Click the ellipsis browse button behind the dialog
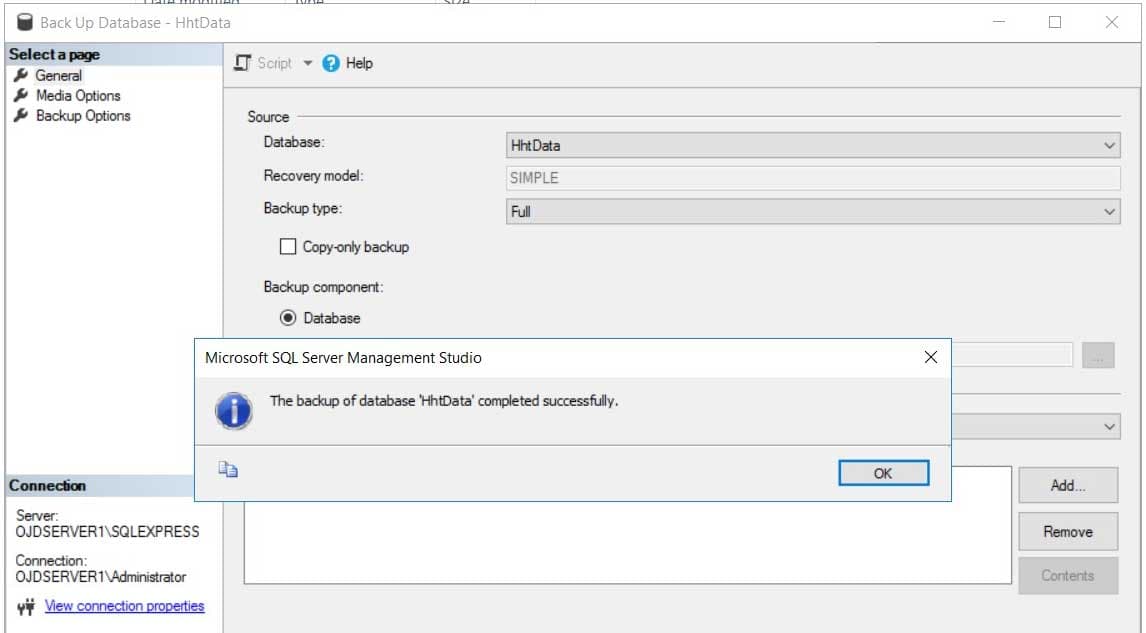 coord(1098,355)
